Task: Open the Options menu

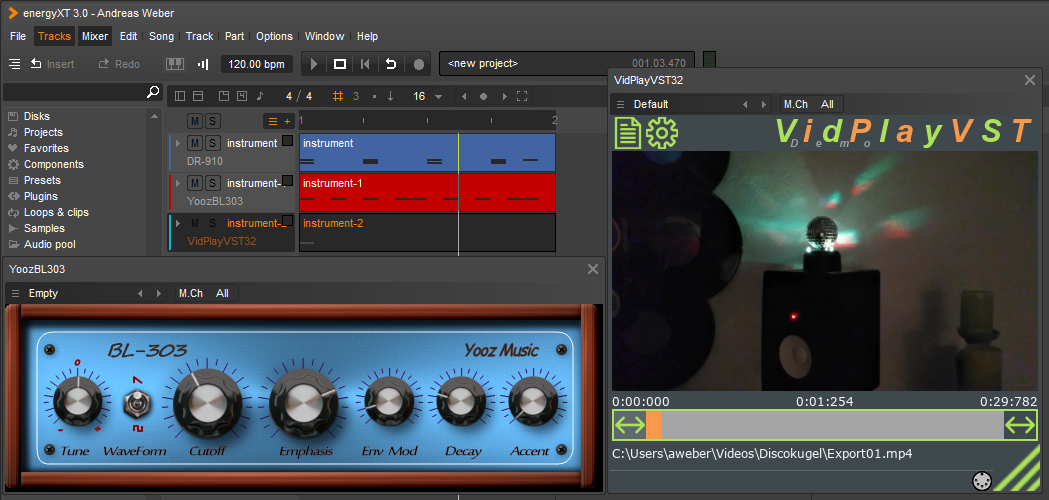Action: (274, 36)
